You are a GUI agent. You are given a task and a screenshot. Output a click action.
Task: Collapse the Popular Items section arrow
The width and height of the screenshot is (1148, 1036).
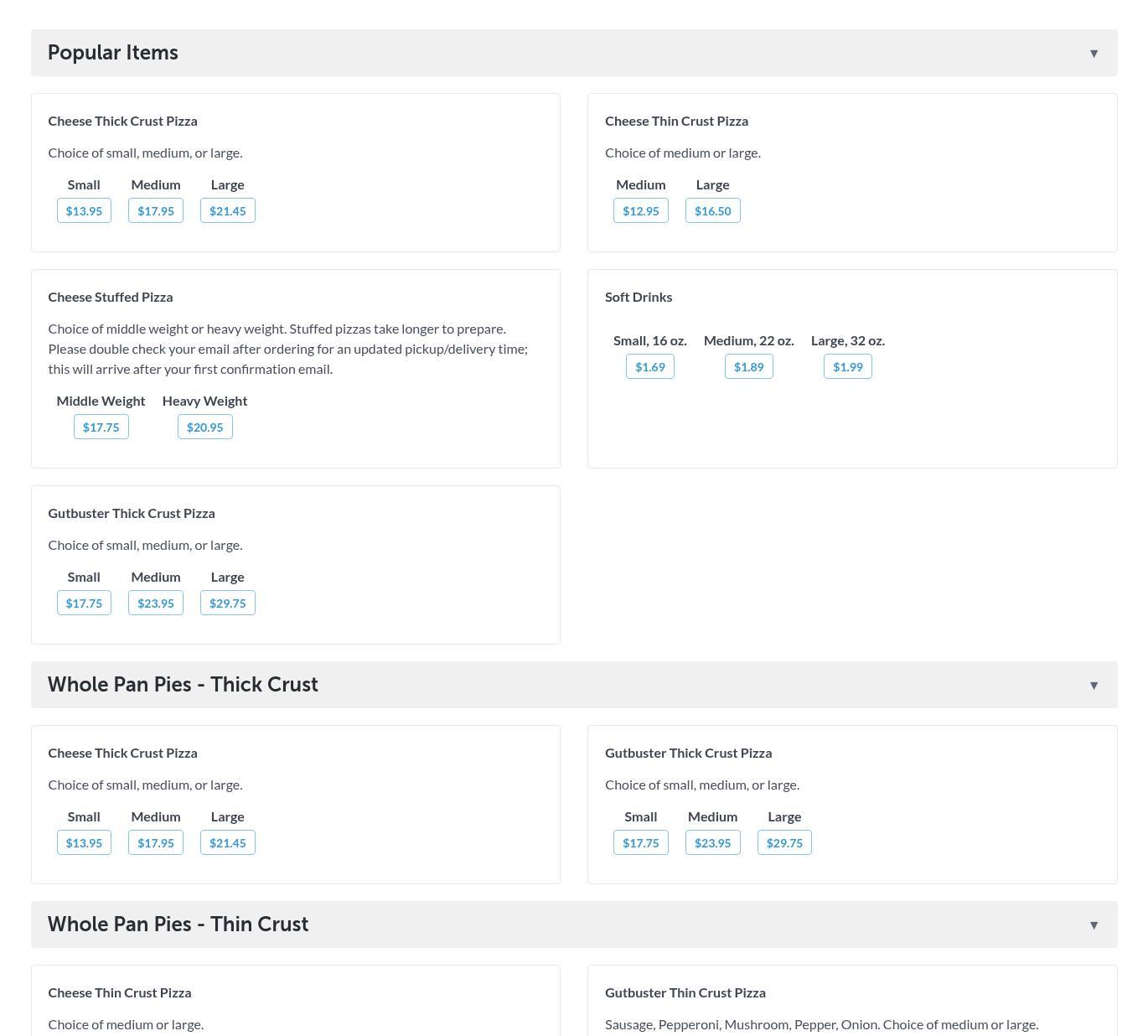pos(1094,54)
